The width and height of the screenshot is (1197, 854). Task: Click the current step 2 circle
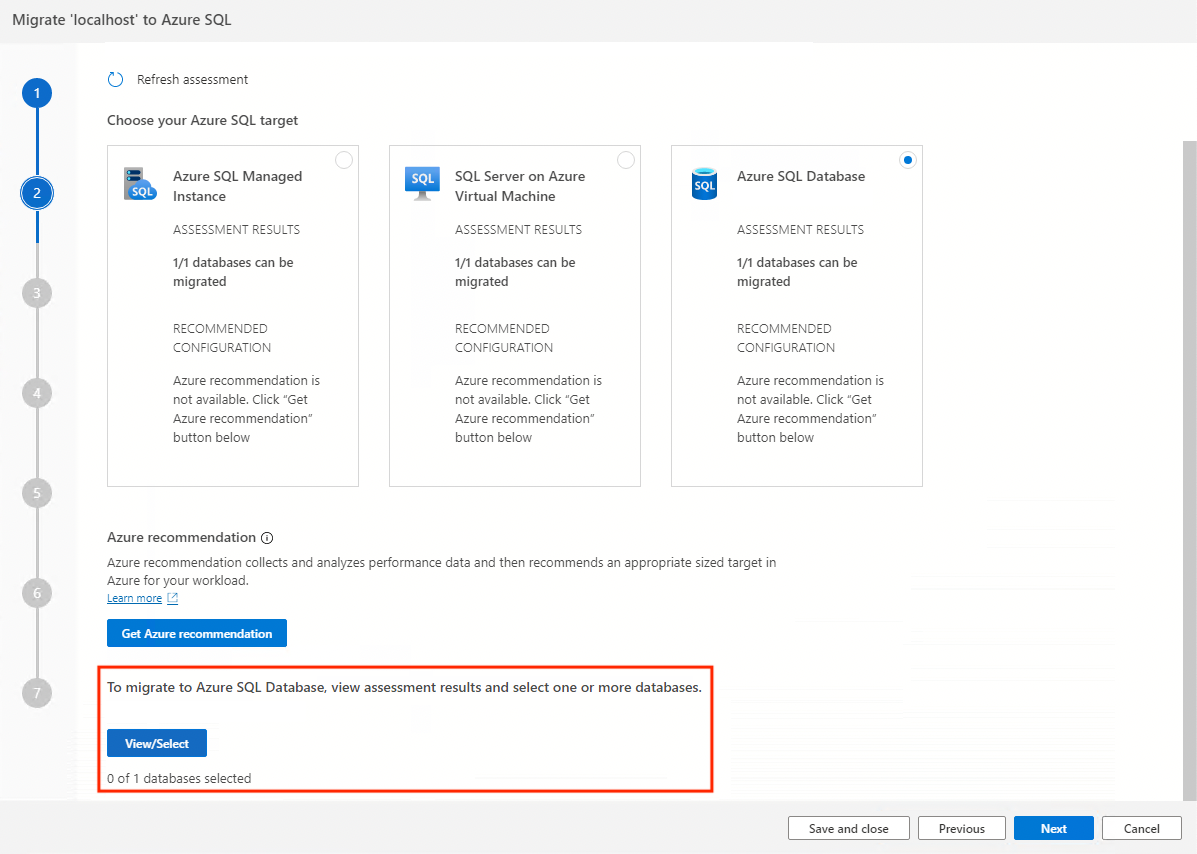[37, 193]
